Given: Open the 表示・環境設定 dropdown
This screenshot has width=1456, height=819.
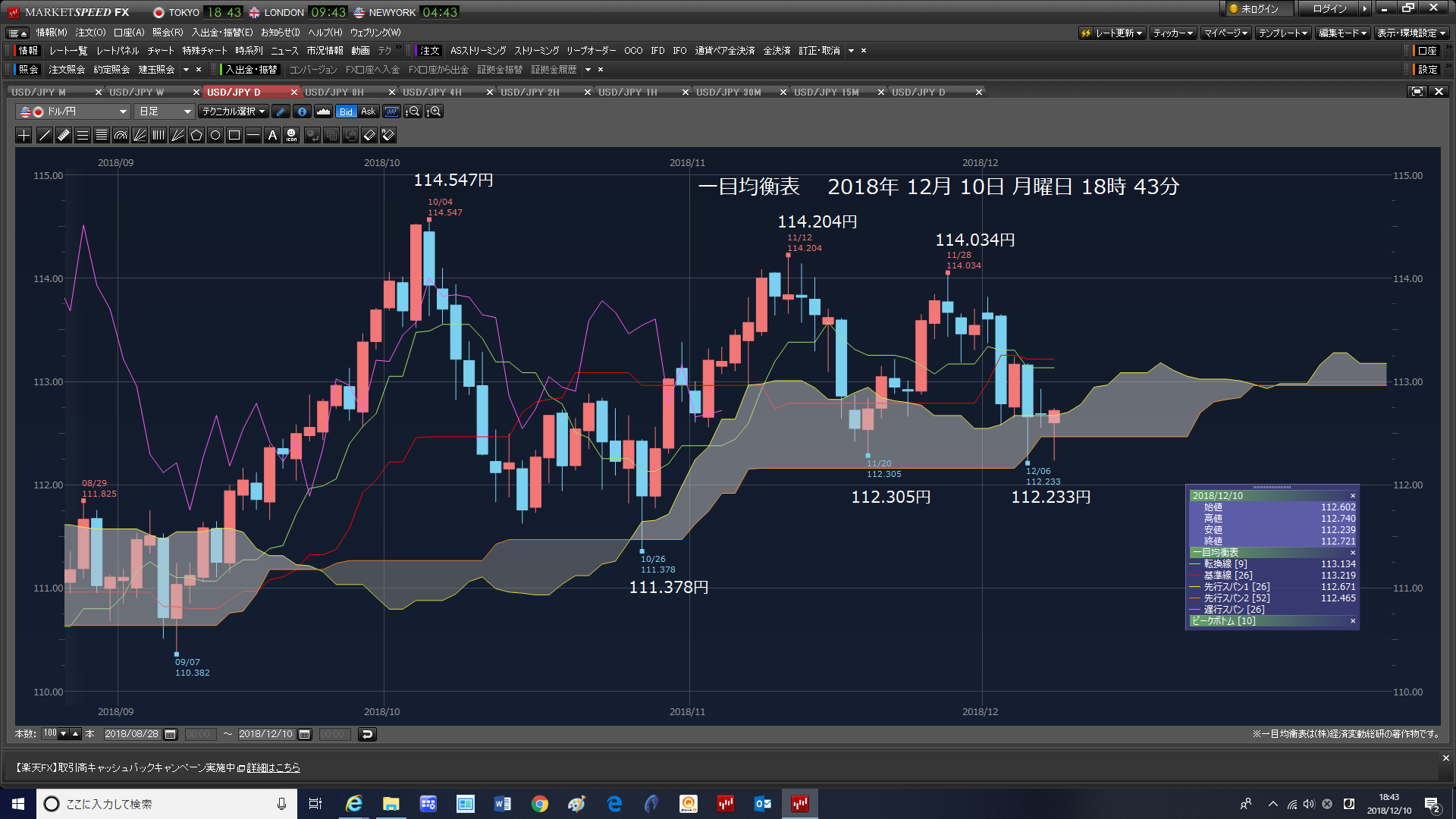Looking at the screenshot, I should tap(1411, 33).
